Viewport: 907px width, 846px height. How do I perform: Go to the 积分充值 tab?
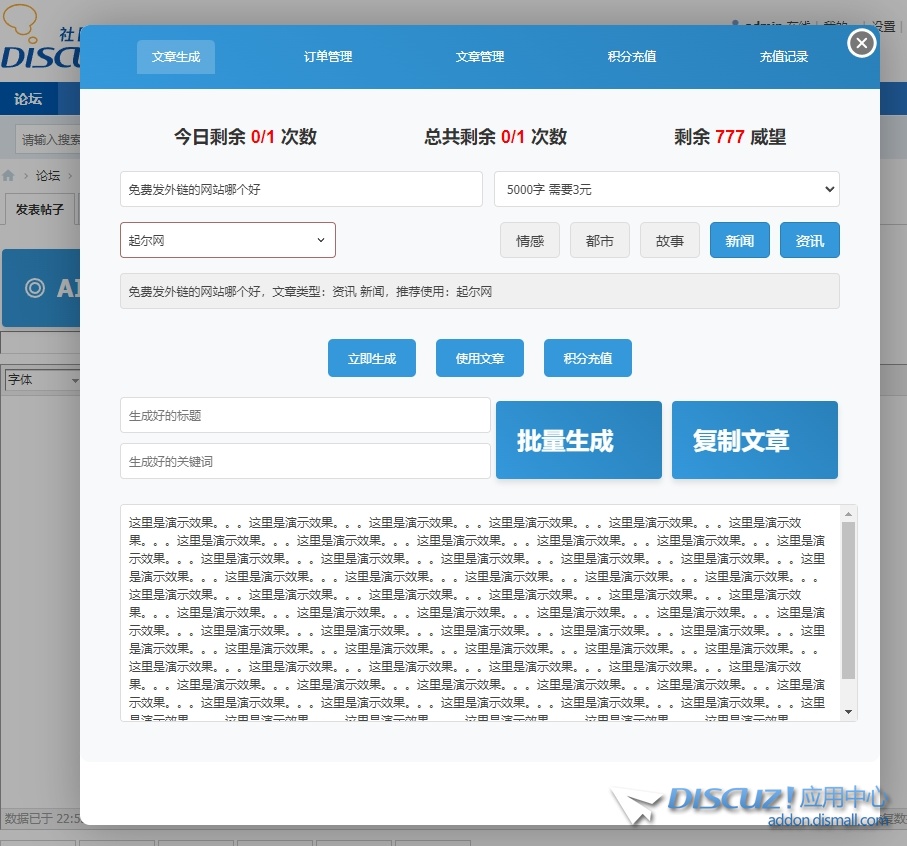632,57
